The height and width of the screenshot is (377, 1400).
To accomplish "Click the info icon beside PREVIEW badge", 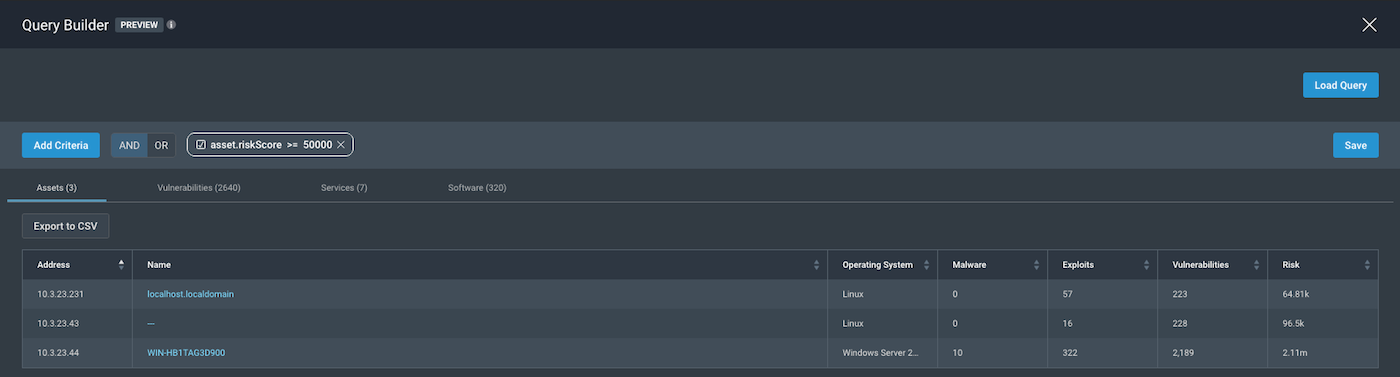I will [171, 25].
